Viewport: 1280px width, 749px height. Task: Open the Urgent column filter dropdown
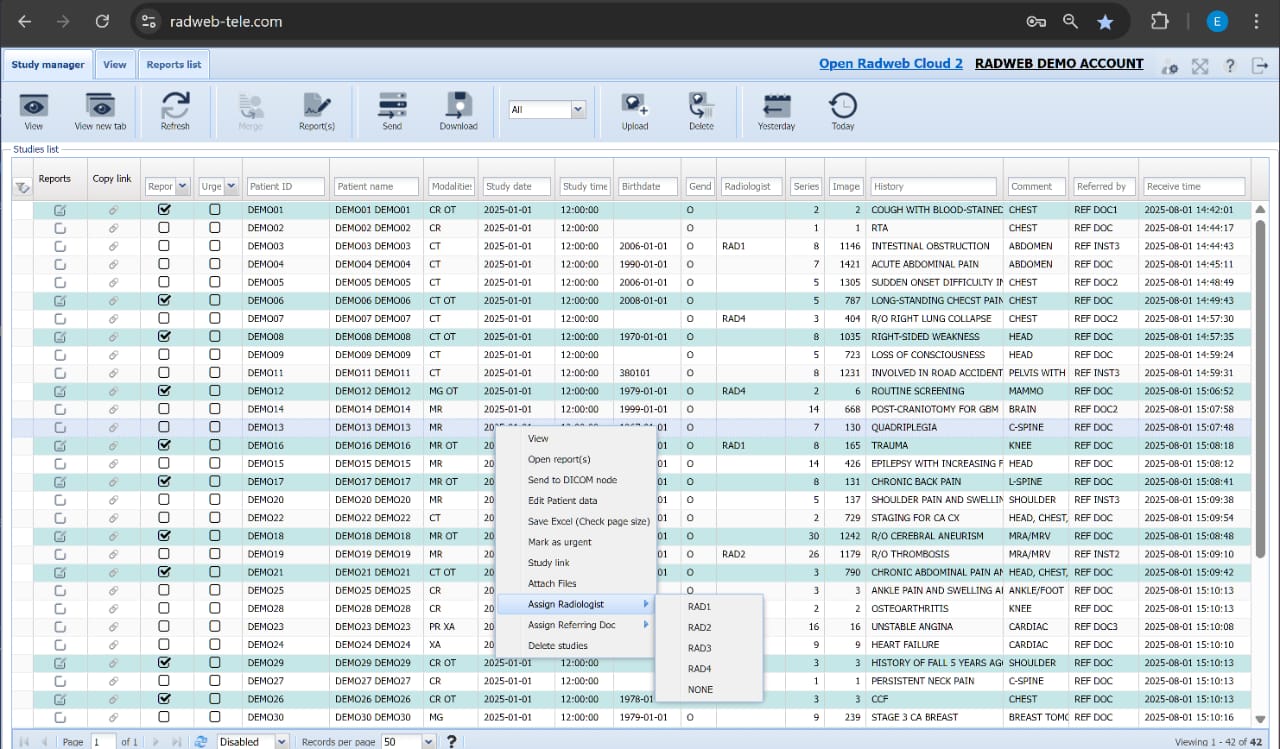[231, 186]
